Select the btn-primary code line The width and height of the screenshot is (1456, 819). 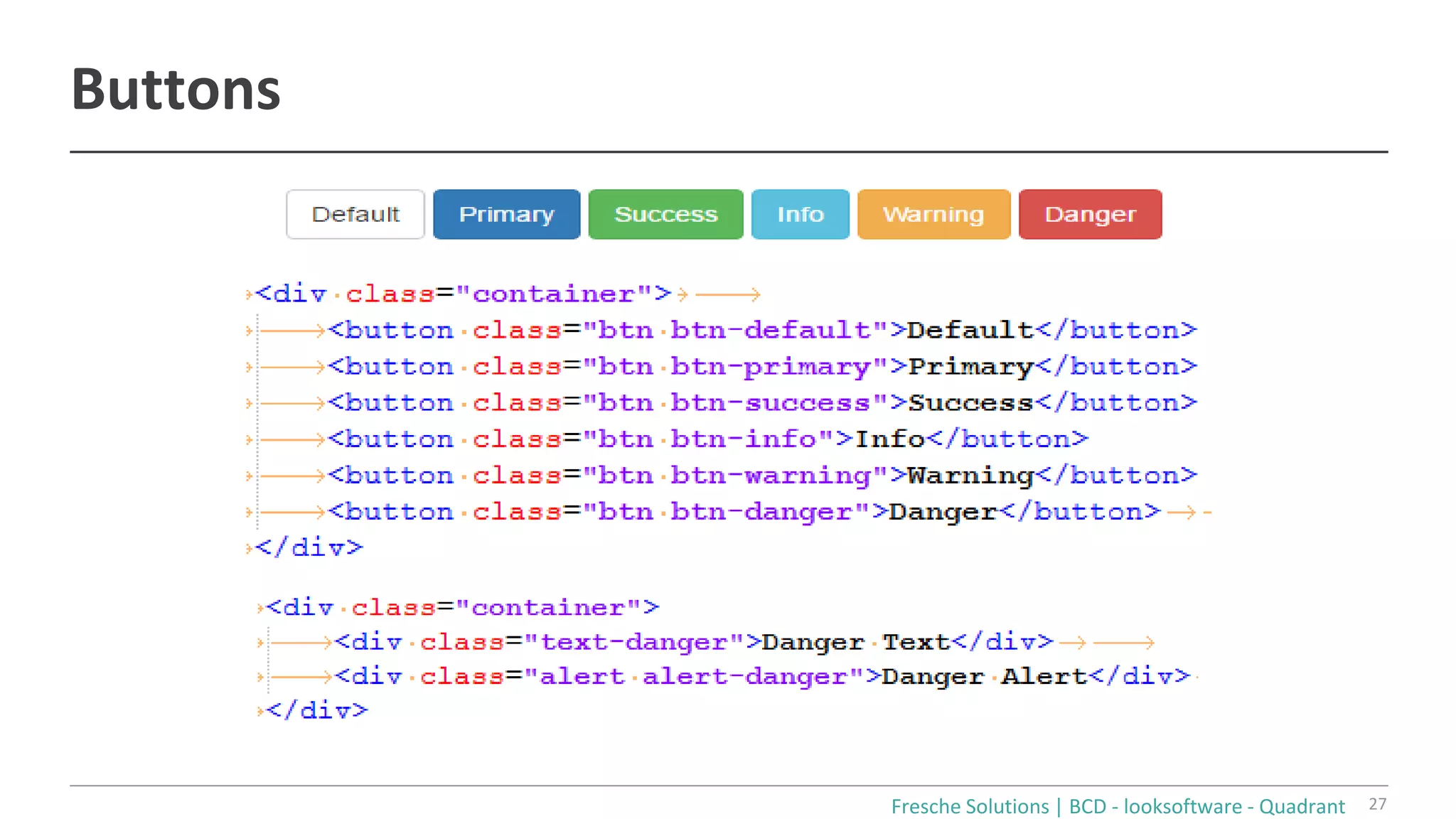761,366
